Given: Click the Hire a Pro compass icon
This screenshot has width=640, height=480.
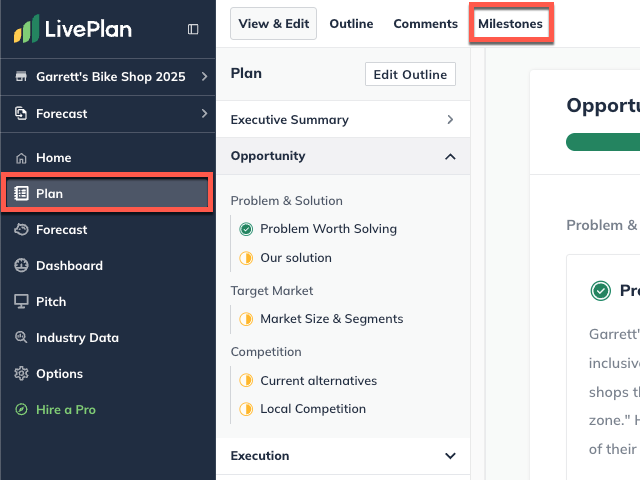Looking at the screenshot, I should [21, 409].
